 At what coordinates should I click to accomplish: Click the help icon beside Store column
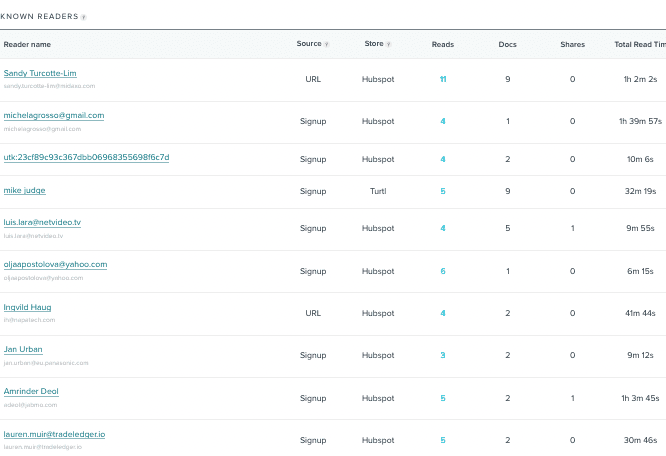click(x=389, y=44)
